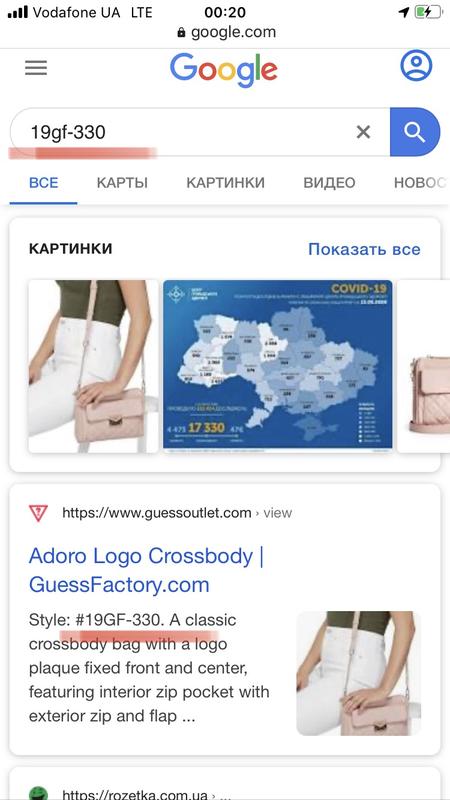The height and width of the screenshot is (800, 450).
Task: Select the ВСЕ tab
Action: coord(43,183)
